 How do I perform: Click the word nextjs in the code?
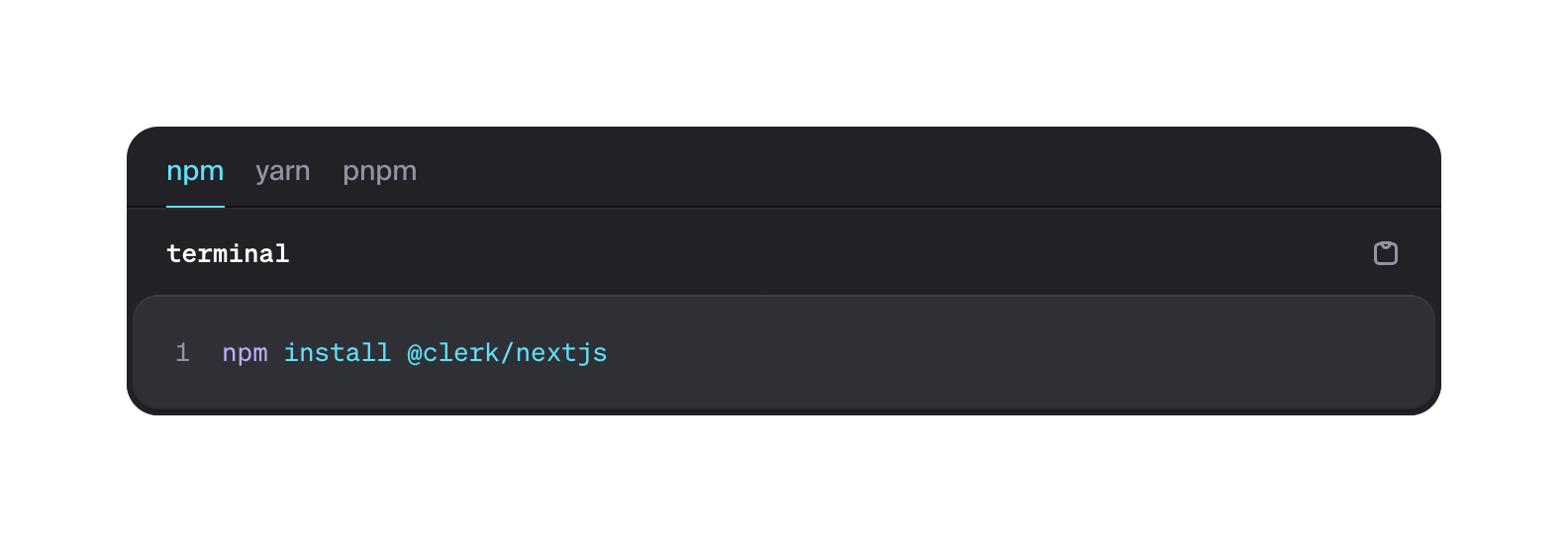pos(561,353)
